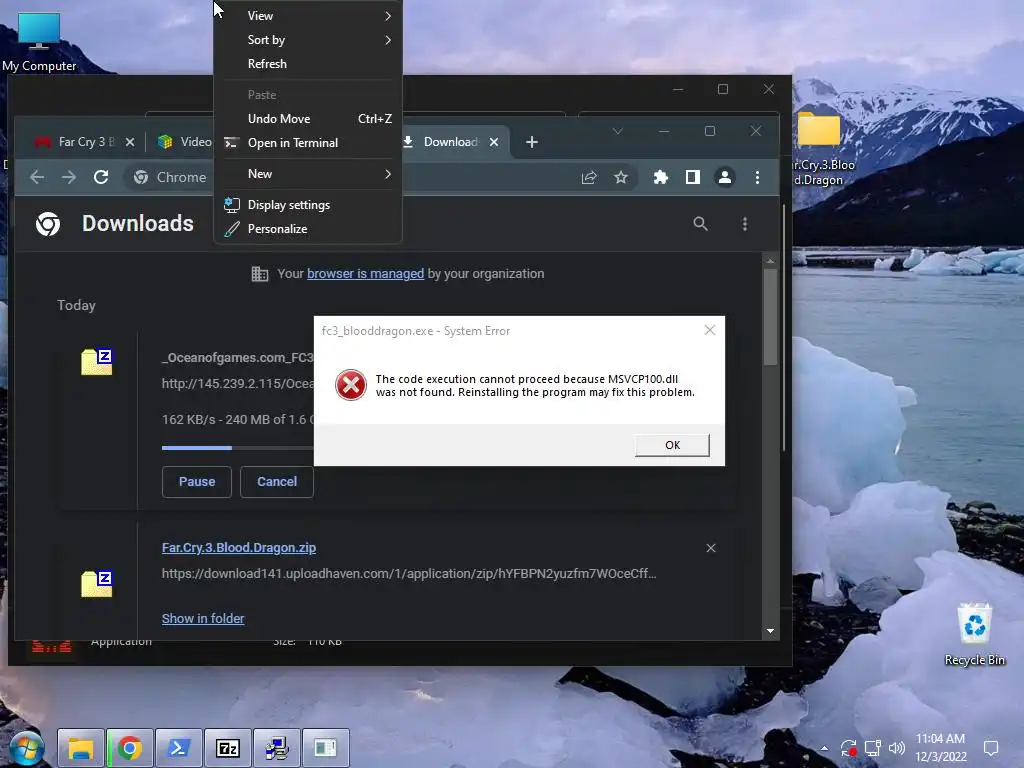Screen dimensions: 1024x768
Task: Click the uploadhaven download URL text
Action: pos(409,573)
